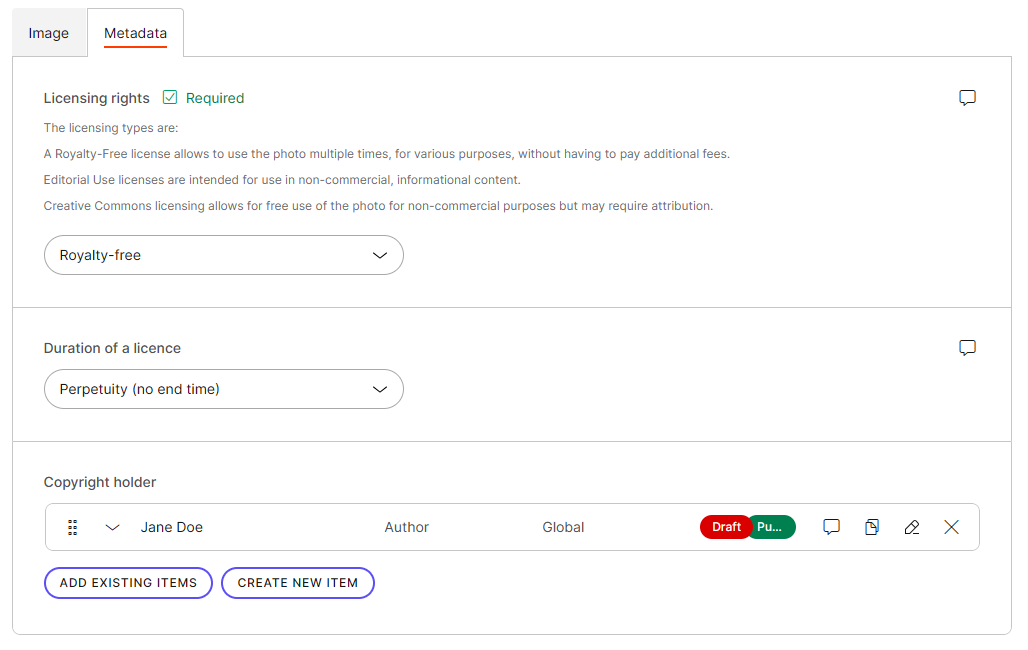Switch to the Image tab
Viewport: 1028px width, 650px height.
coord(49,32)
